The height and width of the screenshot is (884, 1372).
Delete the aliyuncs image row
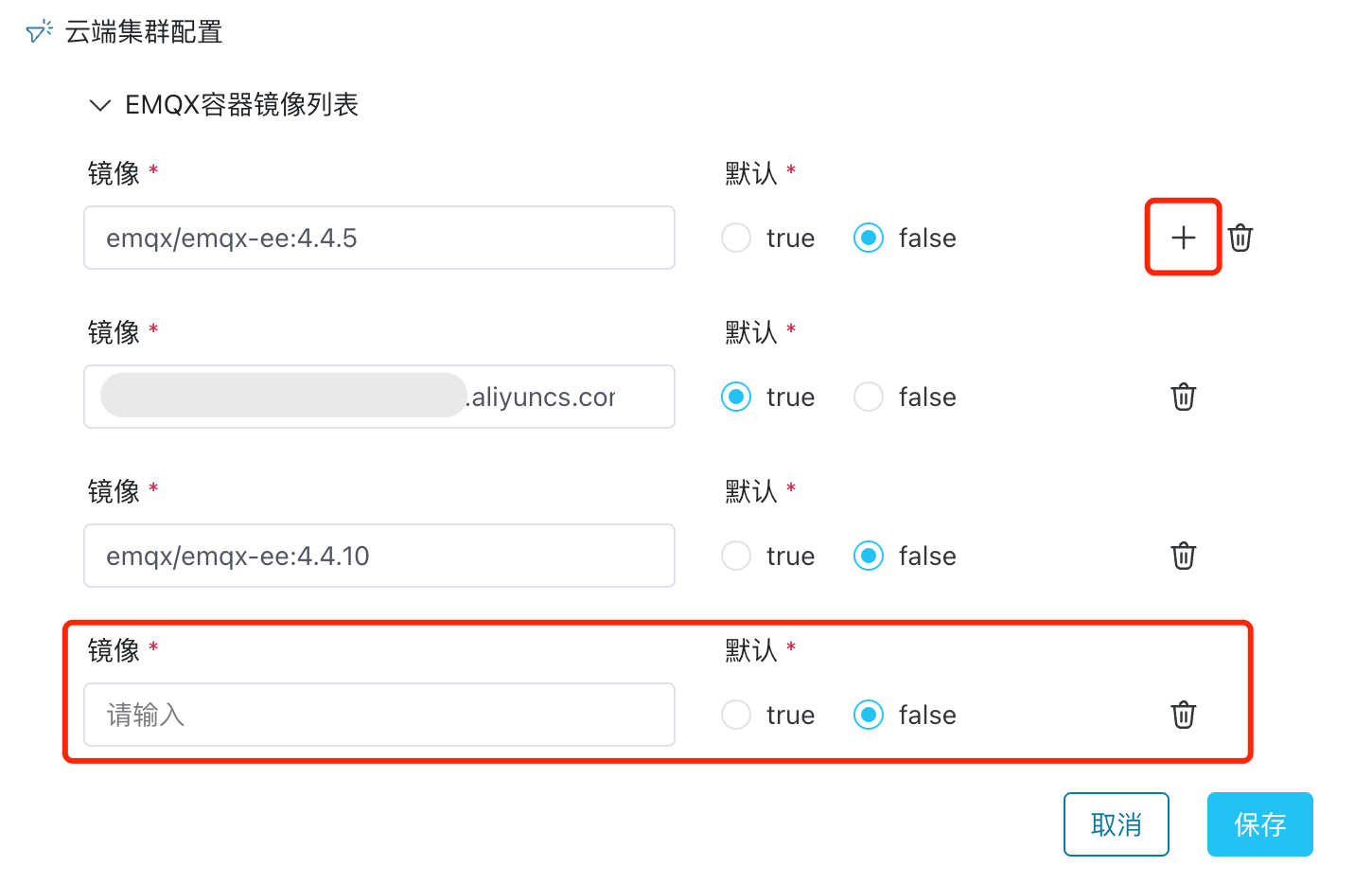[1184, 397]
